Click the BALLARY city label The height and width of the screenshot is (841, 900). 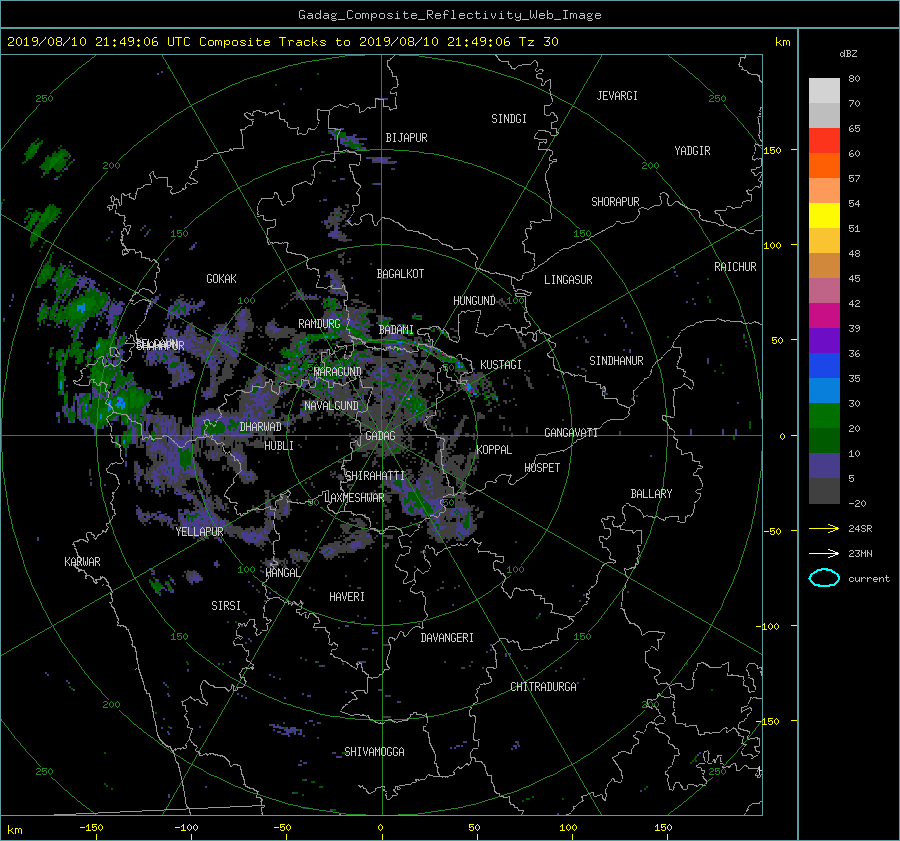[x=651, y=494]
